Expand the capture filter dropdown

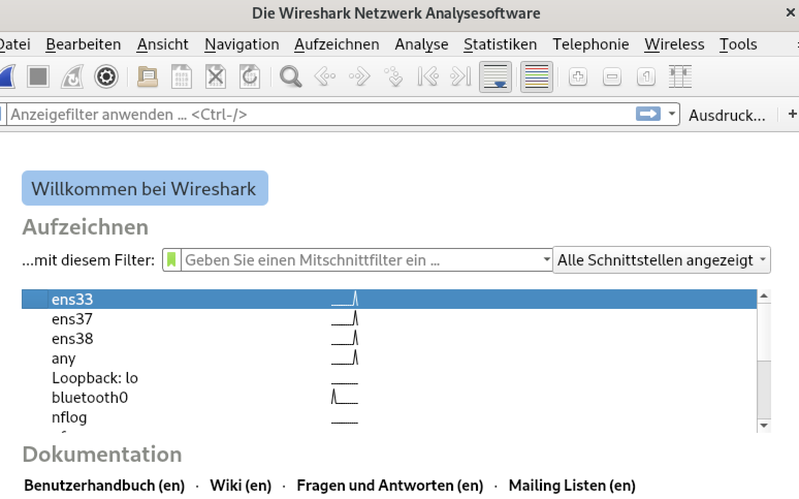546,259
